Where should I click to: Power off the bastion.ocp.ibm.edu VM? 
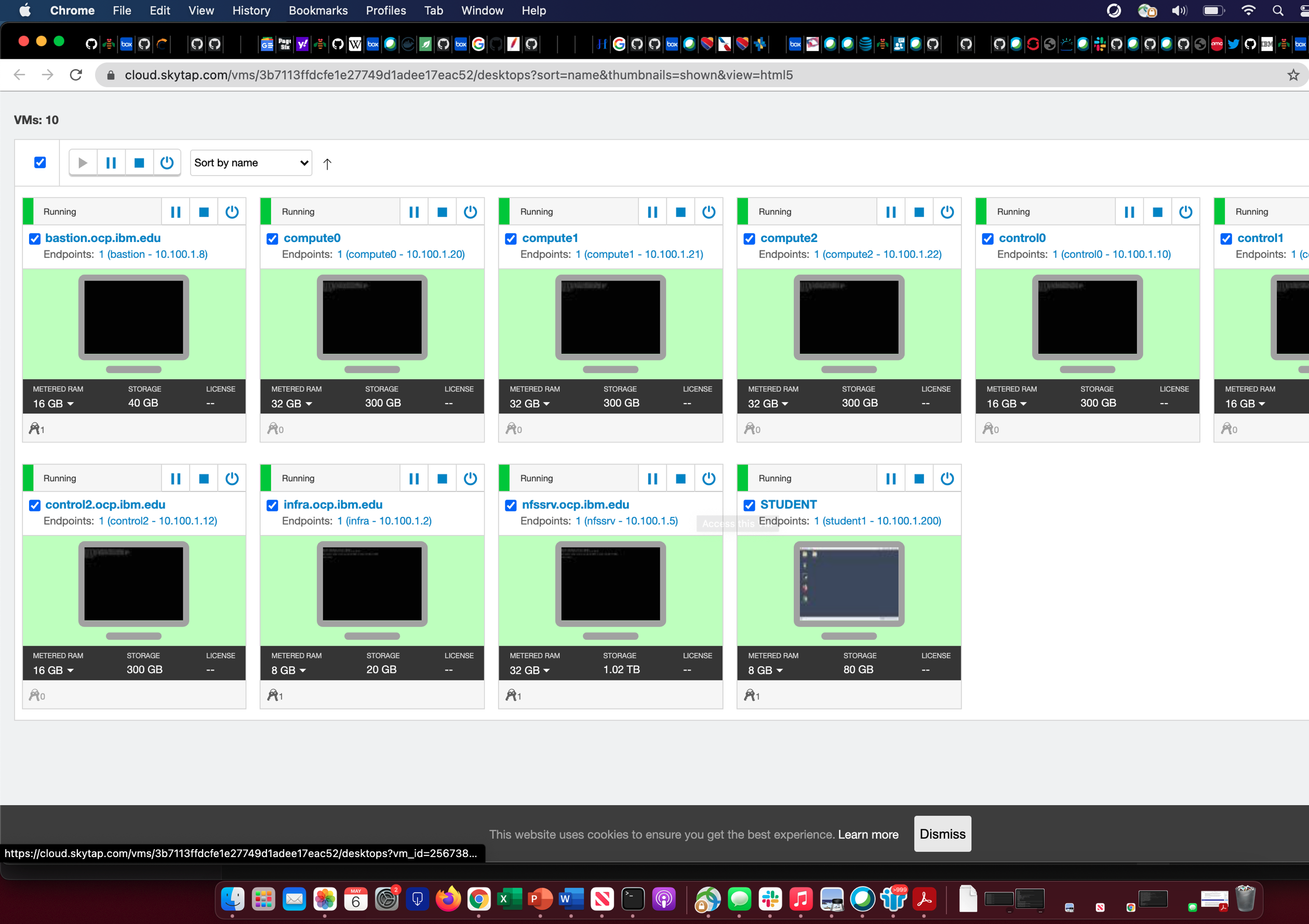pos(232,212)
